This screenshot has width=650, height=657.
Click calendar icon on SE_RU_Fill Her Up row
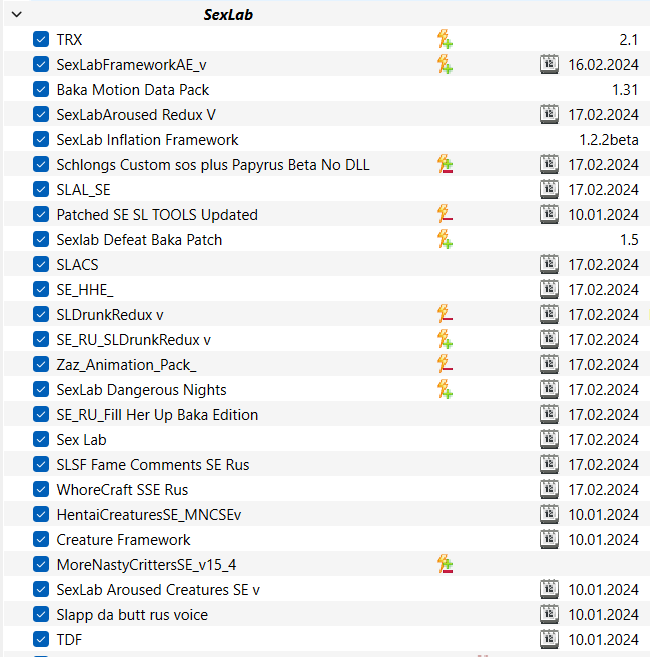(549, 414)
